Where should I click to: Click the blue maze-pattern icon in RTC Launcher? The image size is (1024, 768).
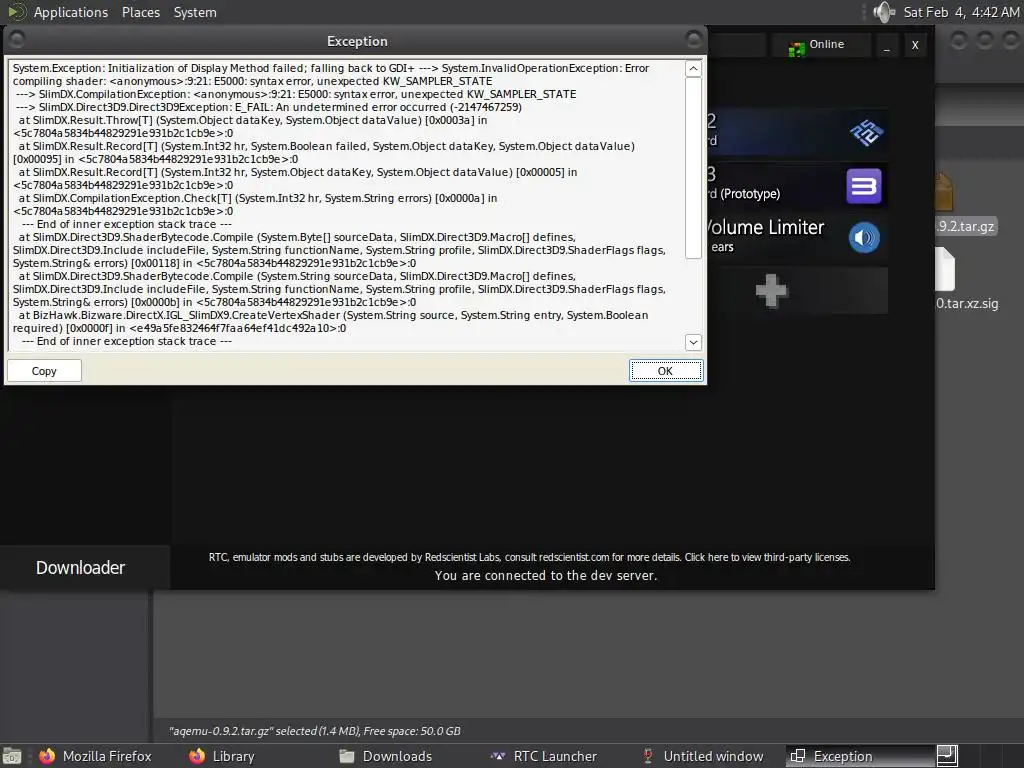[x=866, y=133]
